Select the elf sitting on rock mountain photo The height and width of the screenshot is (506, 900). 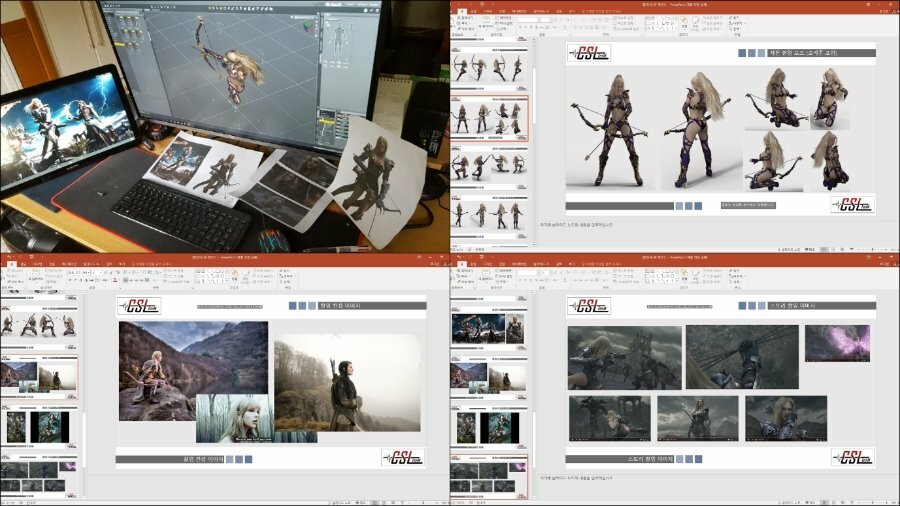coord(193,371)
